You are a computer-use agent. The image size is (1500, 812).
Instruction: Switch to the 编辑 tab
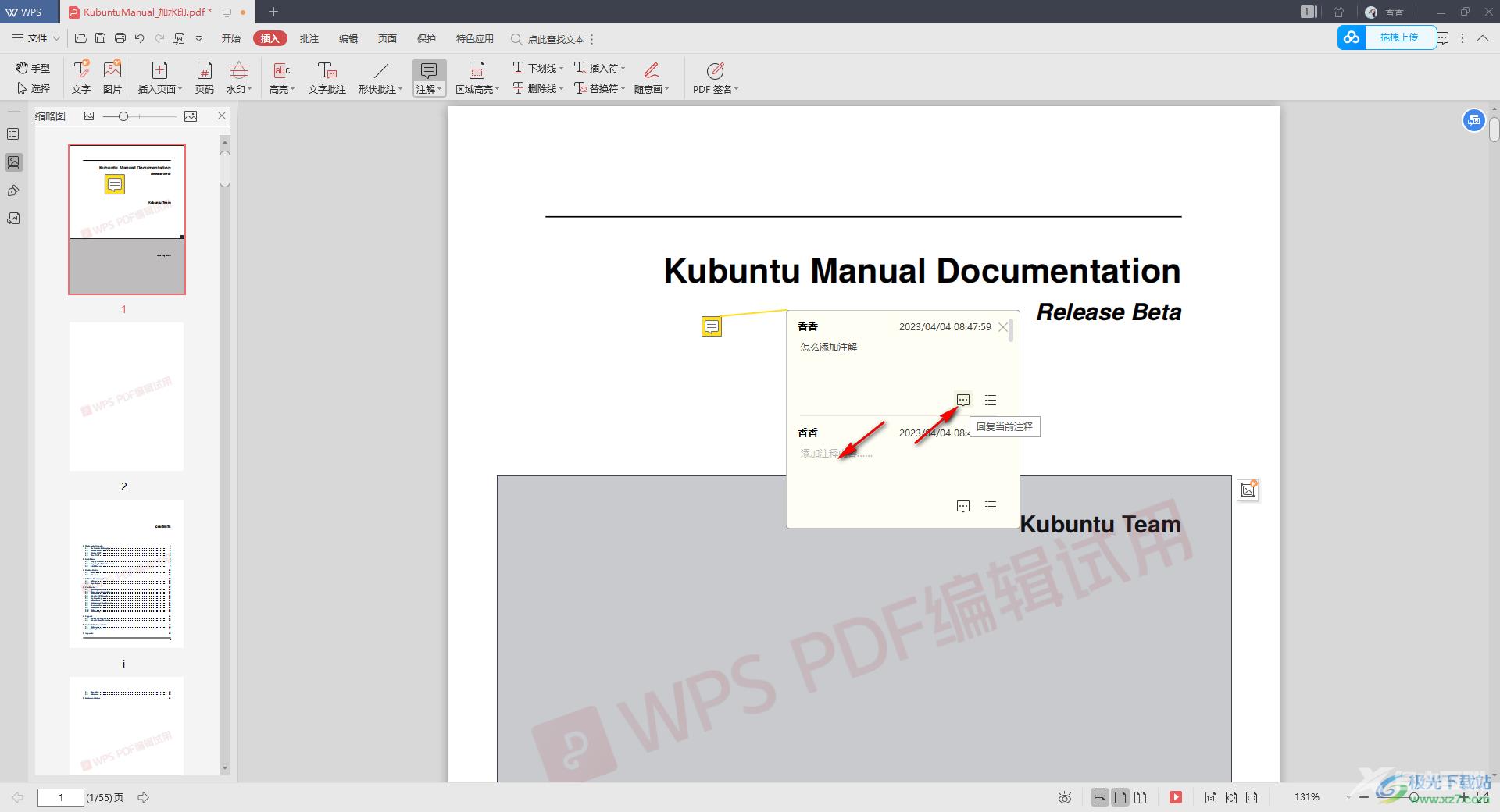point(348,38)
